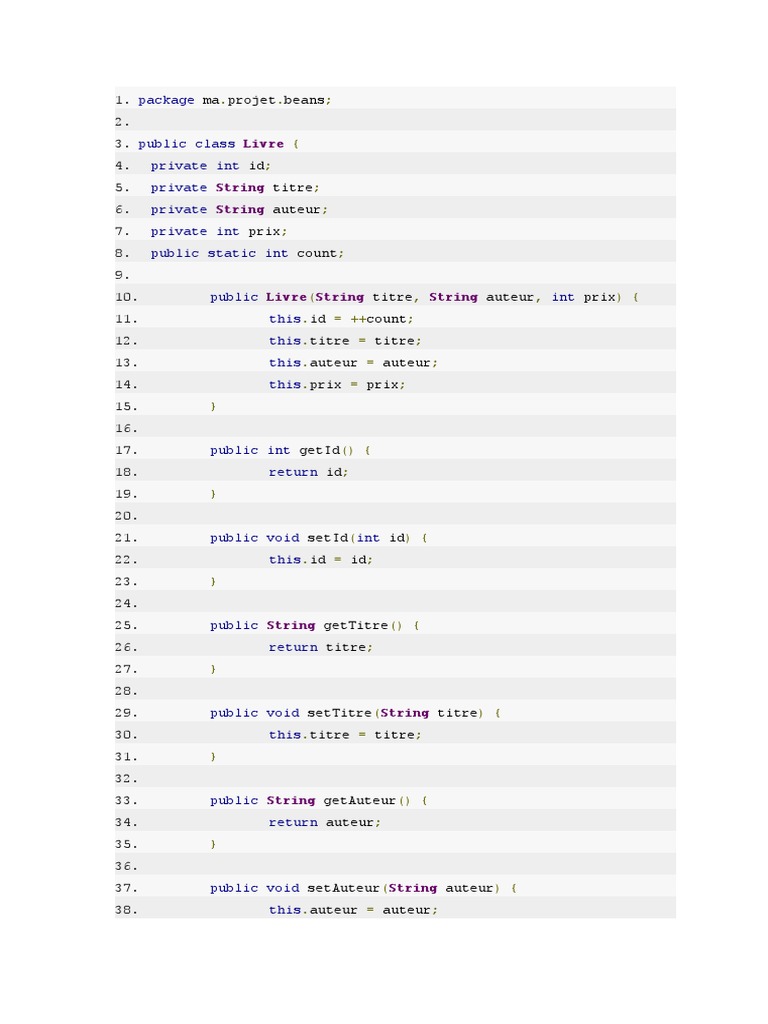Click line number 25.
Screen dimensions: 768x1024
(x=126, y=626)
